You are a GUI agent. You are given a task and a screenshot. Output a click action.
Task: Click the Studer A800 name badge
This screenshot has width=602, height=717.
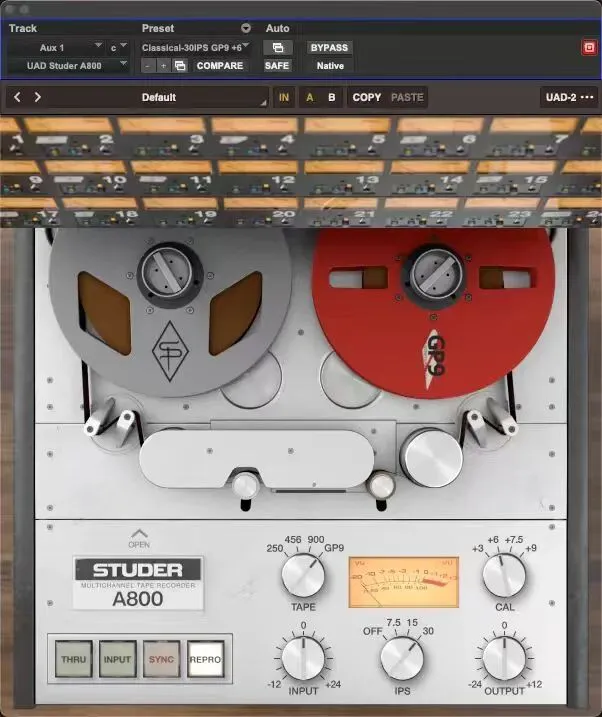click(138, 583)
